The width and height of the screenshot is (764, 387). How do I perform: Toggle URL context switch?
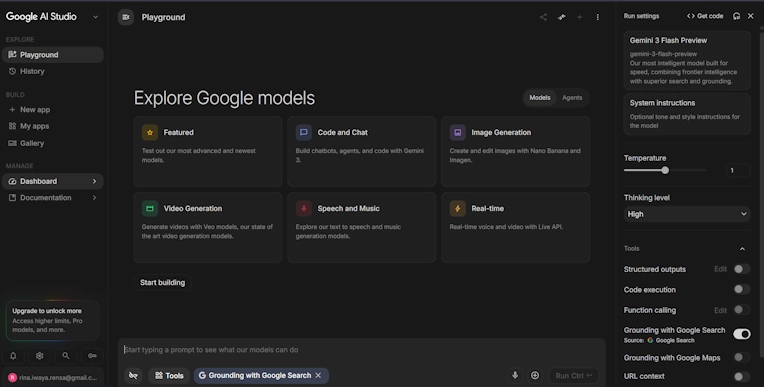coord(742,376)
